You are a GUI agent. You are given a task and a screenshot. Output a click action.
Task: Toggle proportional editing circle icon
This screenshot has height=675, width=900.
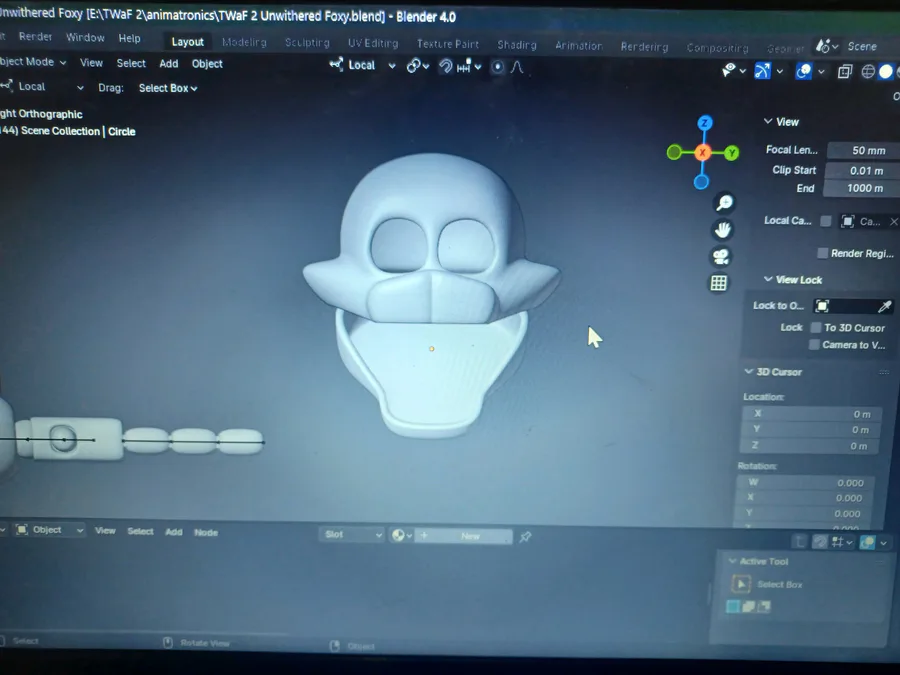(498, 67)
